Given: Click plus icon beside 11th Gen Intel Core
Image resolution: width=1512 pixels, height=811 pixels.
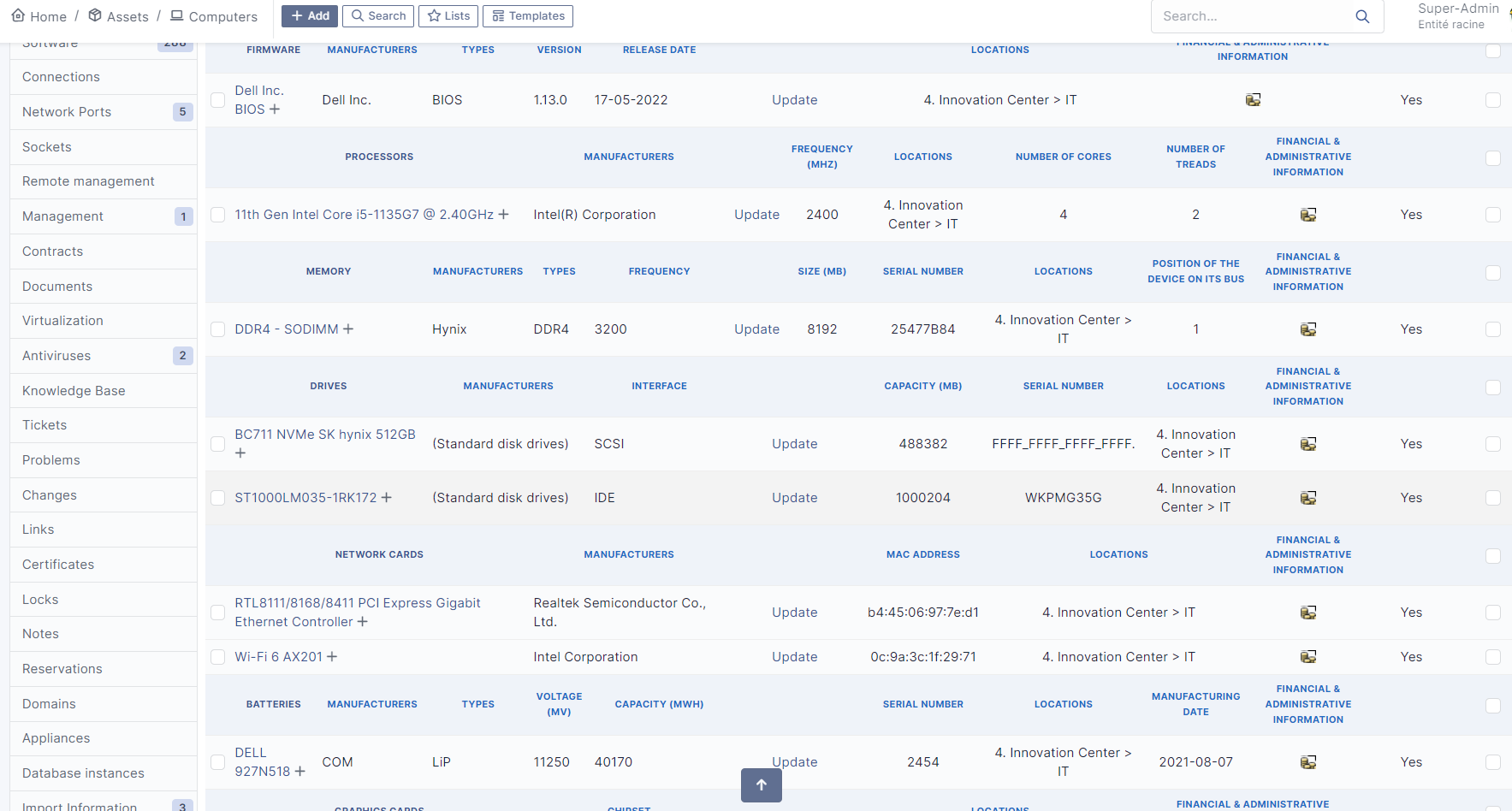Looking at the screenshot, I should coord(503,215).
